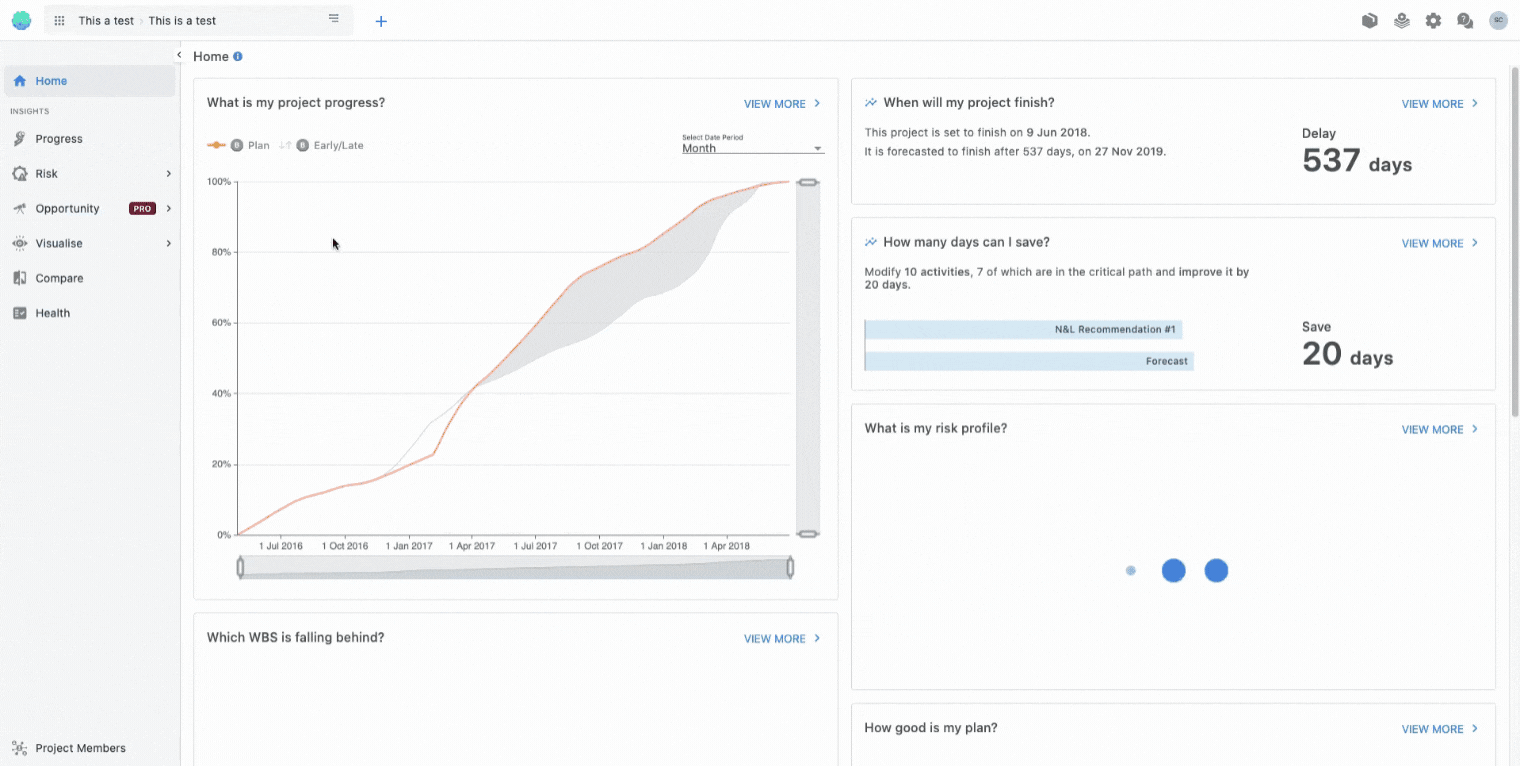Click the trend icon beside 'When will my project finish?'

point(871,102)
